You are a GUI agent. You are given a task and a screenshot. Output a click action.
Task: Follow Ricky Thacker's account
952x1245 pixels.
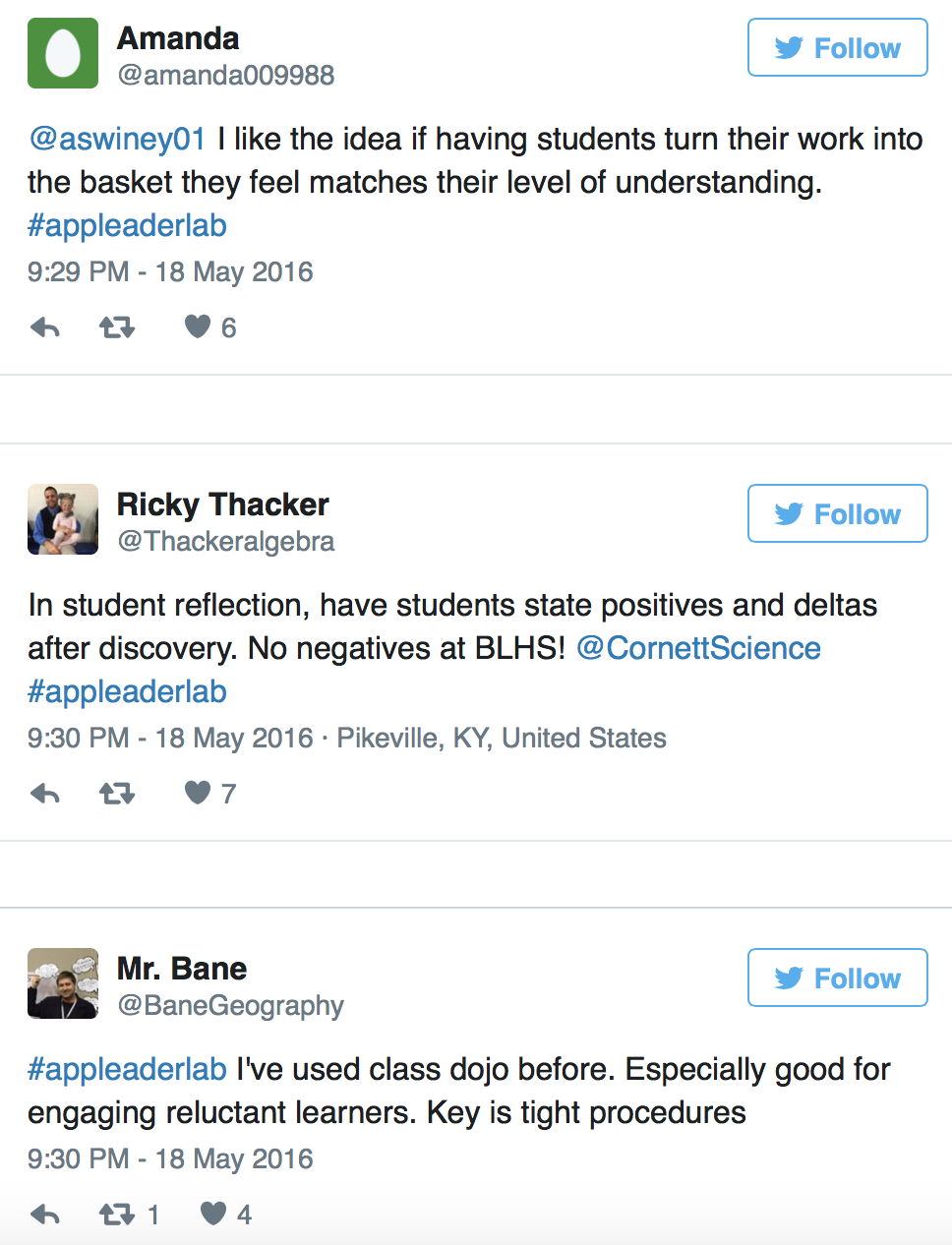[x=838, y=513]
